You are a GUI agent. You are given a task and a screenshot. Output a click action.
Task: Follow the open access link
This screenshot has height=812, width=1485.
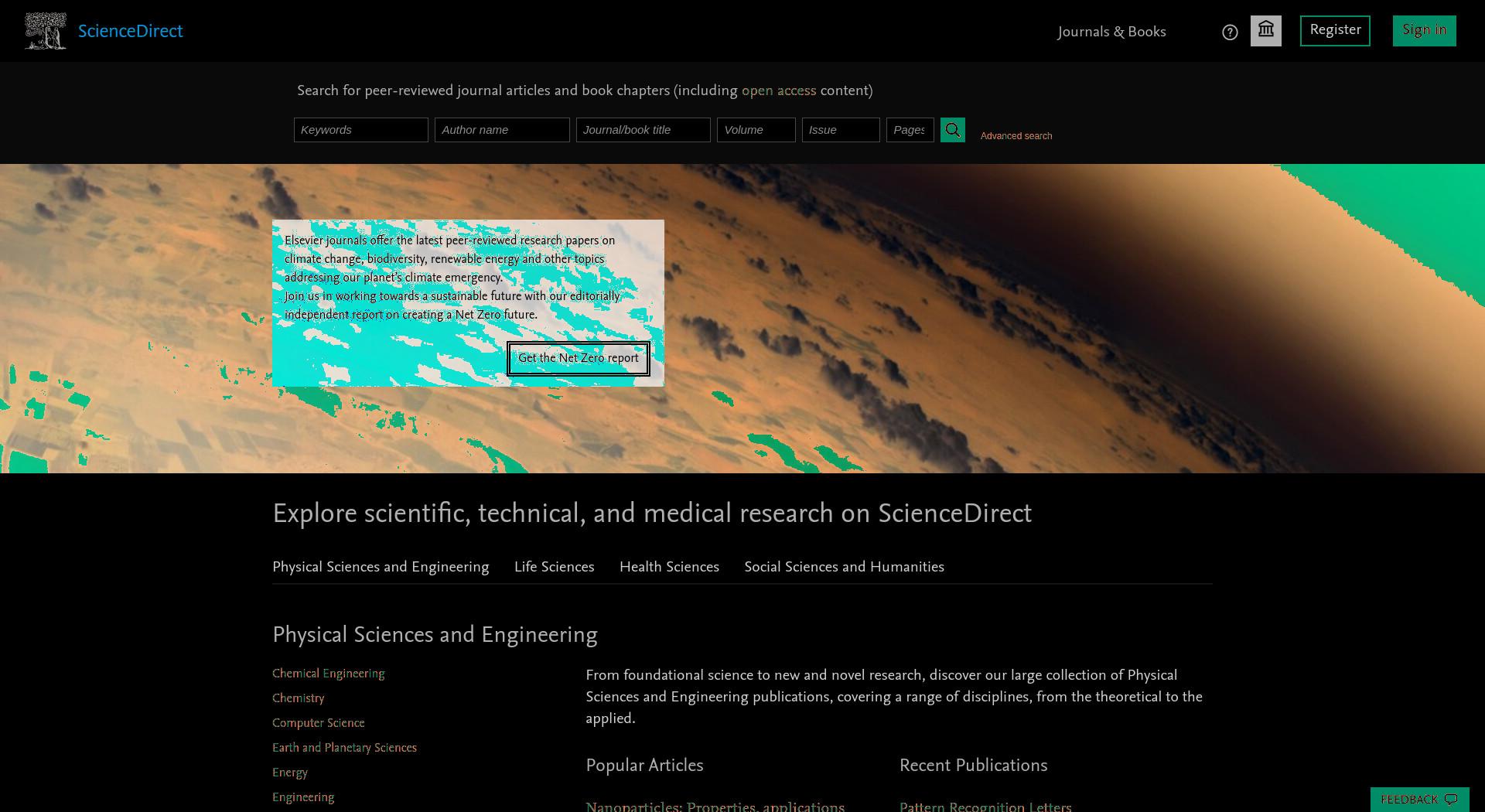click(x=779, y=90)
